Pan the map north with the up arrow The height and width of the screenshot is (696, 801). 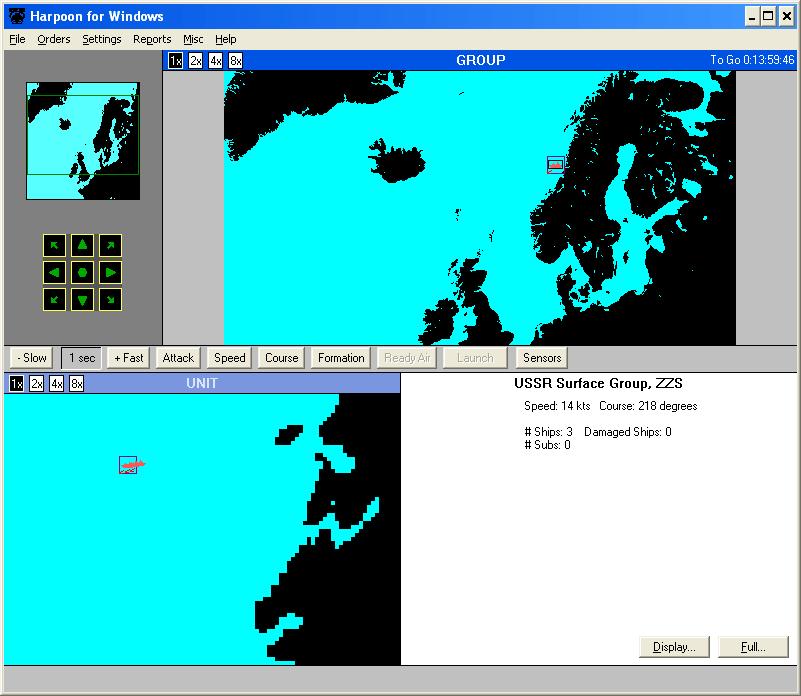tap(82, 245)
